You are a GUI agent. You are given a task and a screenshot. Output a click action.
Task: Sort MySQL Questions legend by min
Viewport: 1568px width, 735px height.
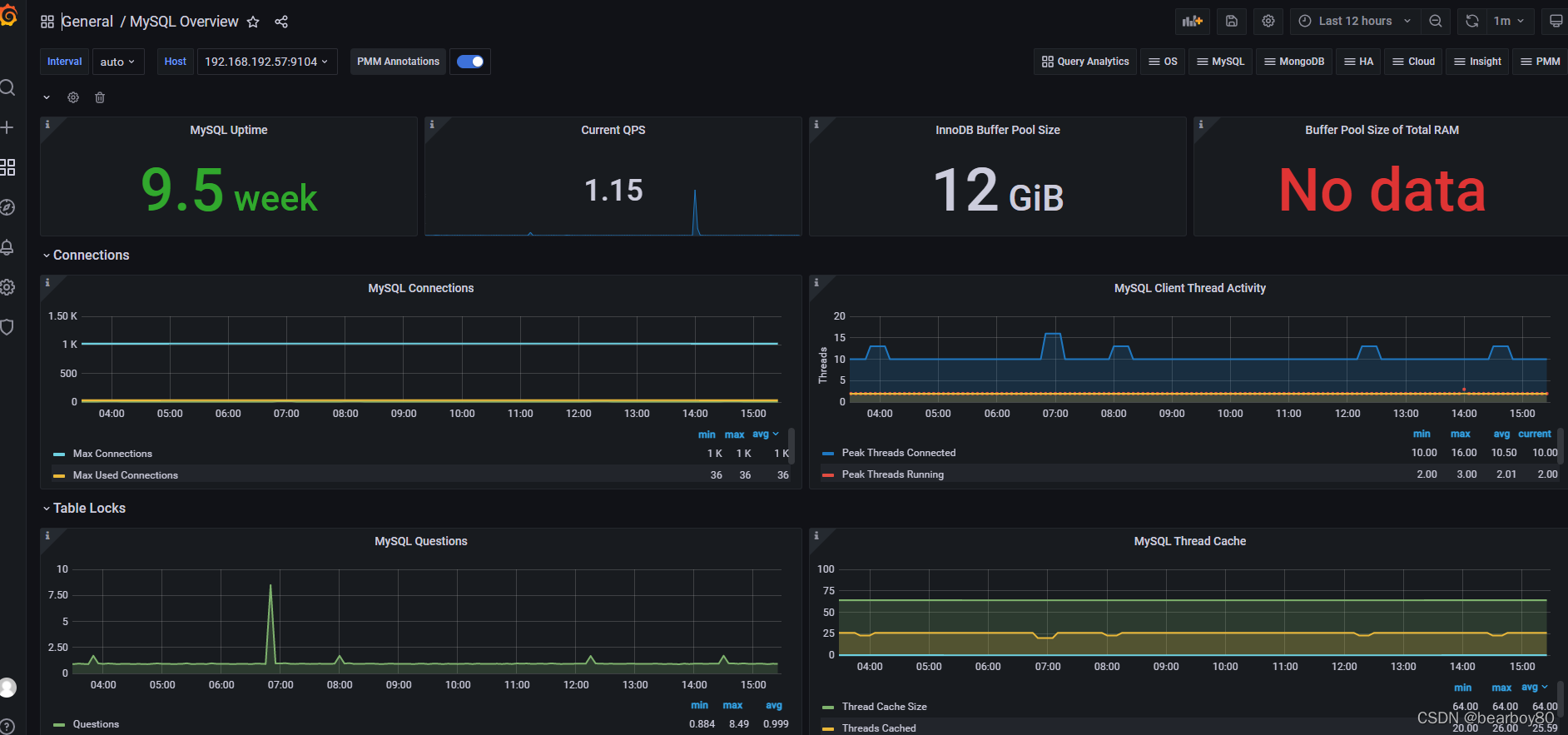pyautogui.click(x=699, y=705)
